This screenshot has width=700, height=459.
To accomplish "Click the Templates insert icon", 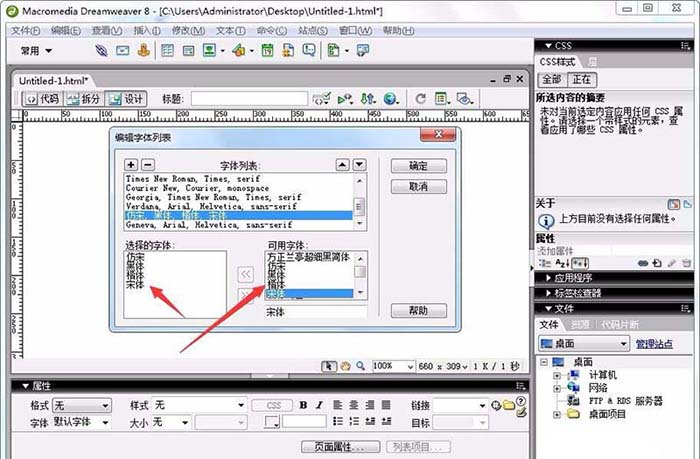I will tap(333, 50).
